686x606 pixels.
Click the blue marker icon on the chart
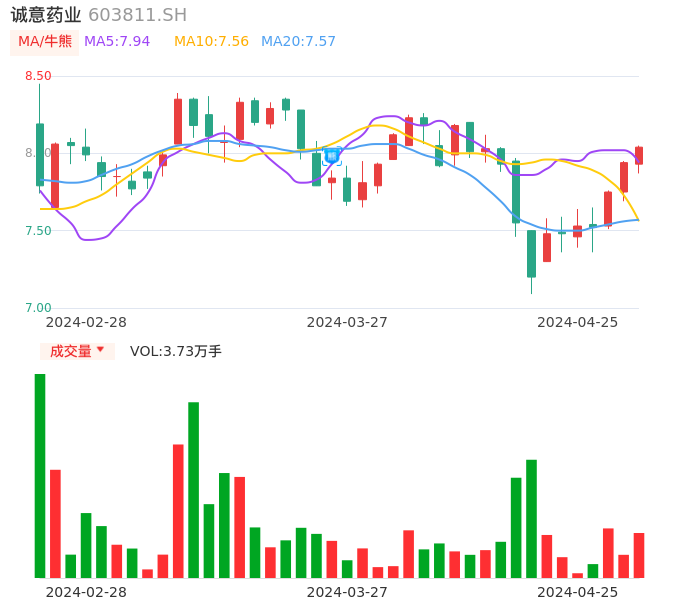(x=332, y=156)
